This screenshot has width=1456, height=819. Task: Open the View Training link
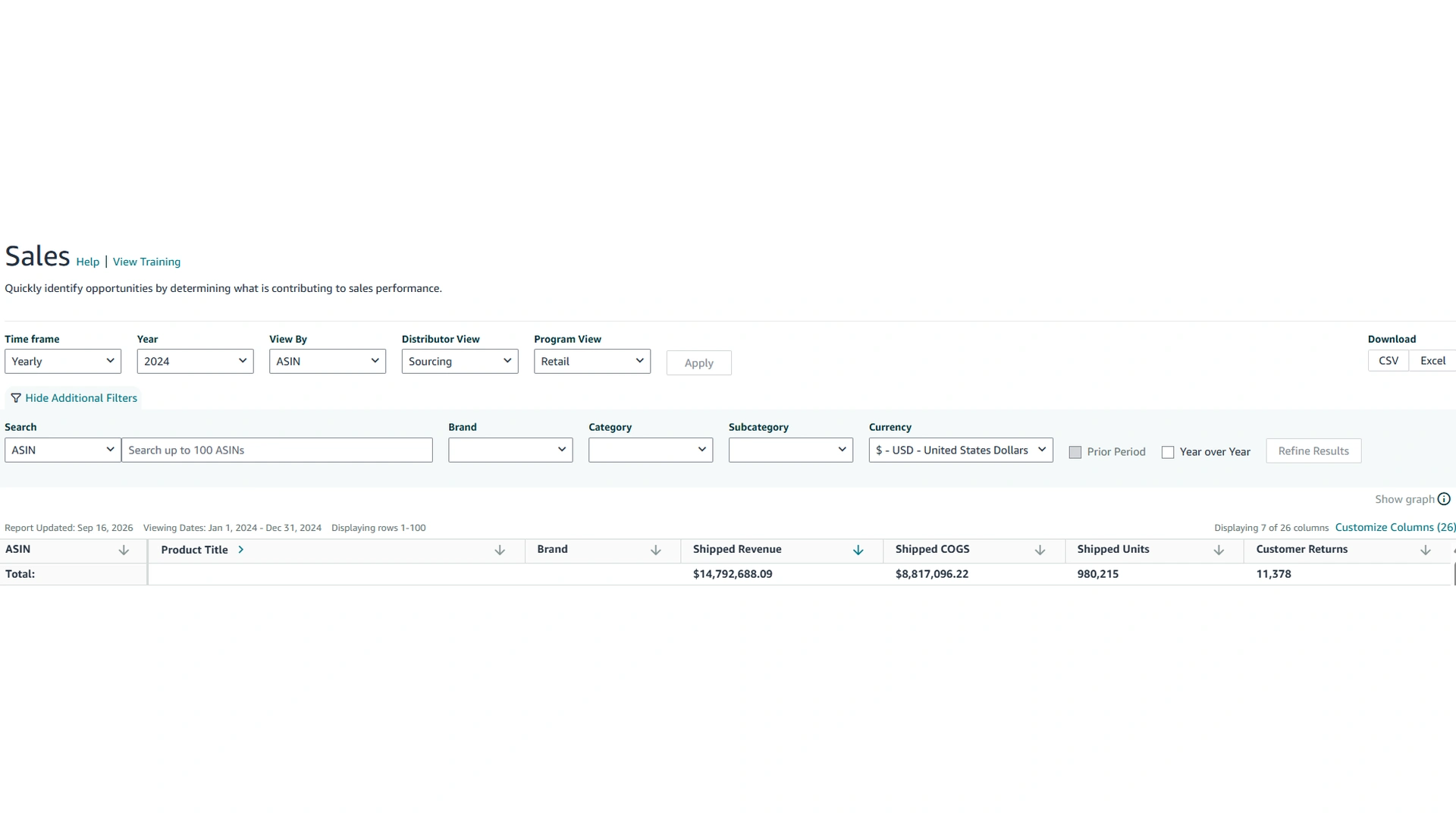[146, 262]
